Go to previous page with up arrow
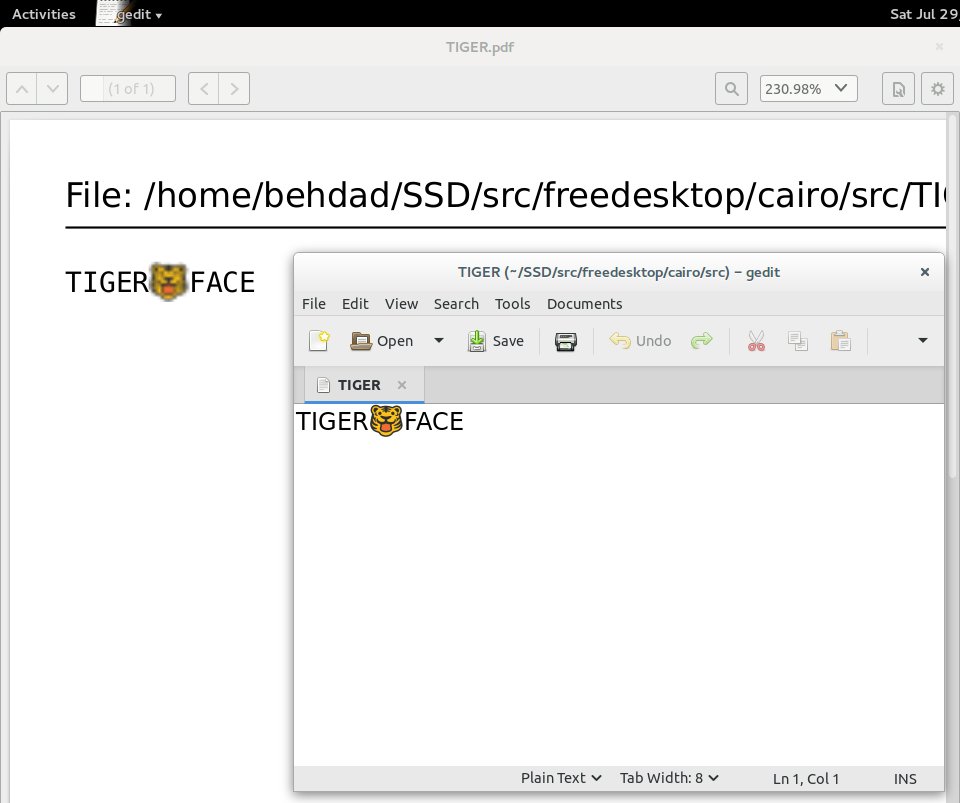The image size is (960, 803). click(x=21, y=89)
